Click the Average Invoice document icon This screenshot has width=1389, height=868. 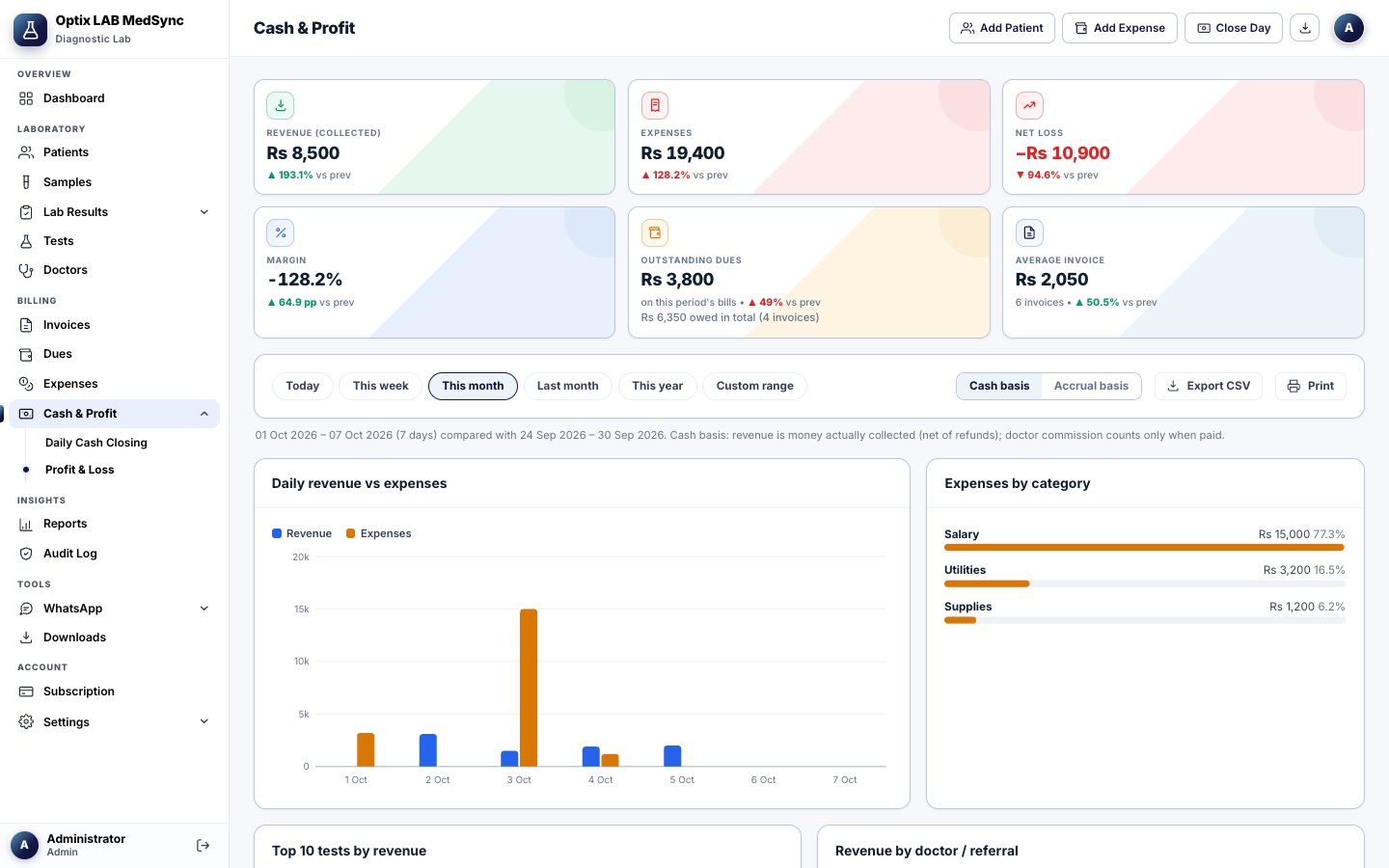pyautogui.click(x=1029, y=232)
